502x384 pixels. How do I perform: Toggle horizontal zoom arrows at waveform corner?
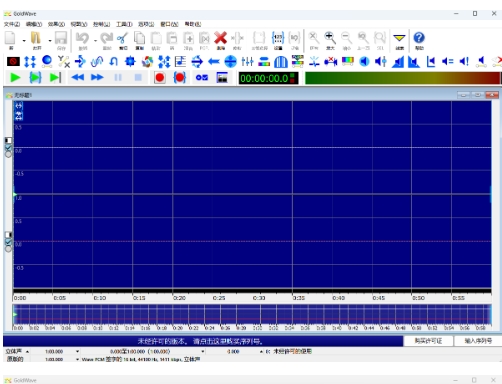tap(19, 106)
